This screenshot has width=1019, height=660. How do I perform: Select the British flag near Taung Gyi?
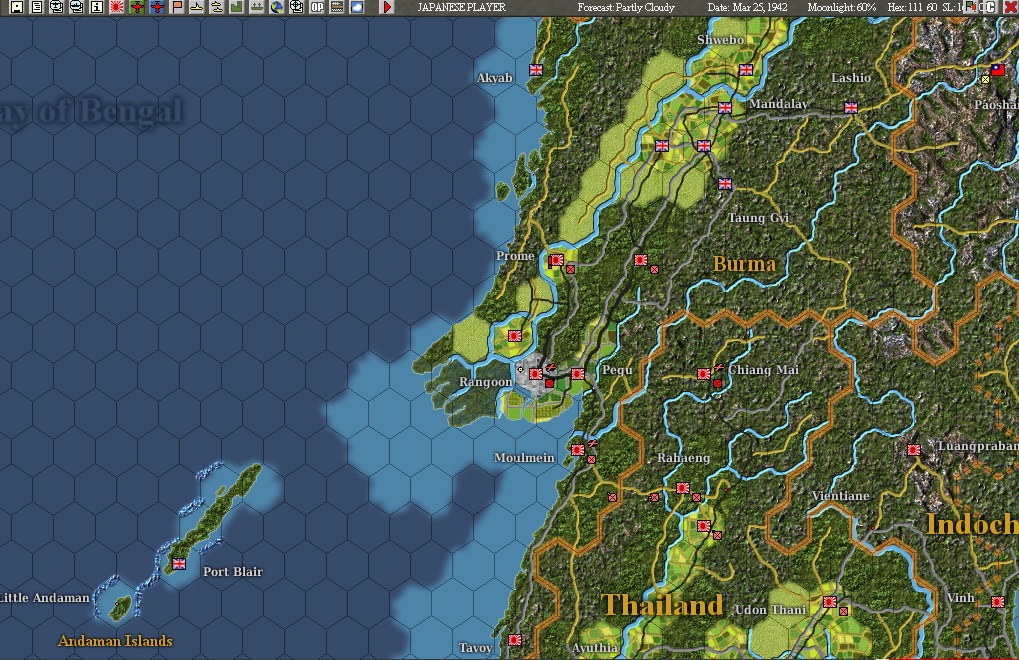click(x=725, y=184)
